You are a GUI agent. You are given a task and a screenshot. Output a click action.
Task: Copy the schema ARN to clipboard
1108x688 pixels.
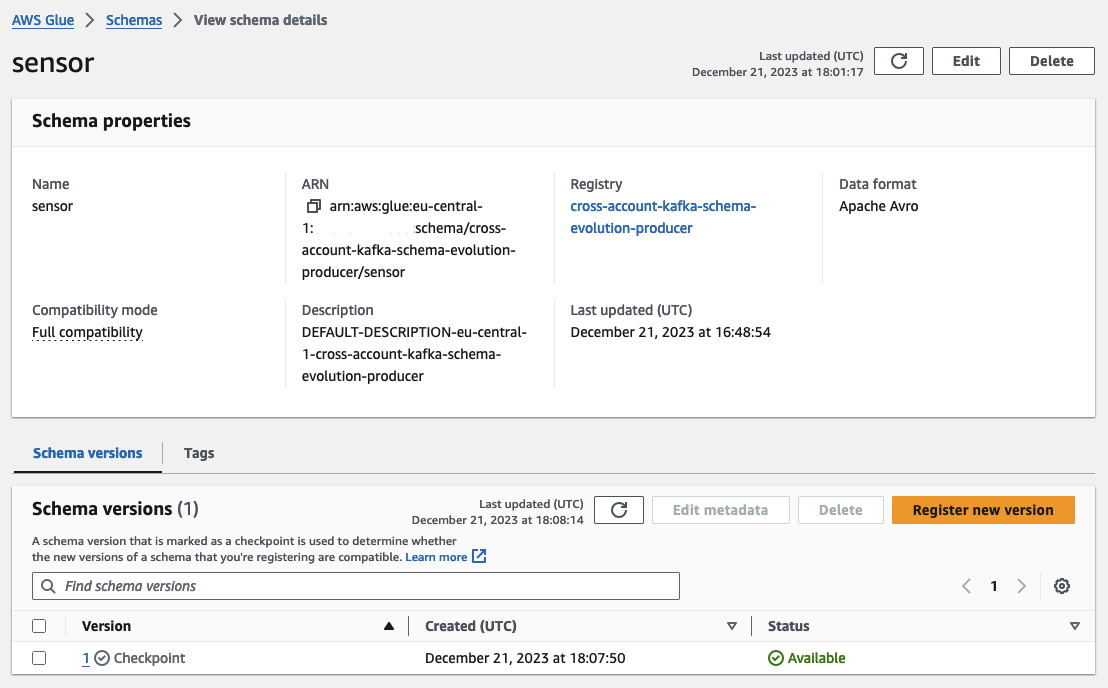pos(314,206)
